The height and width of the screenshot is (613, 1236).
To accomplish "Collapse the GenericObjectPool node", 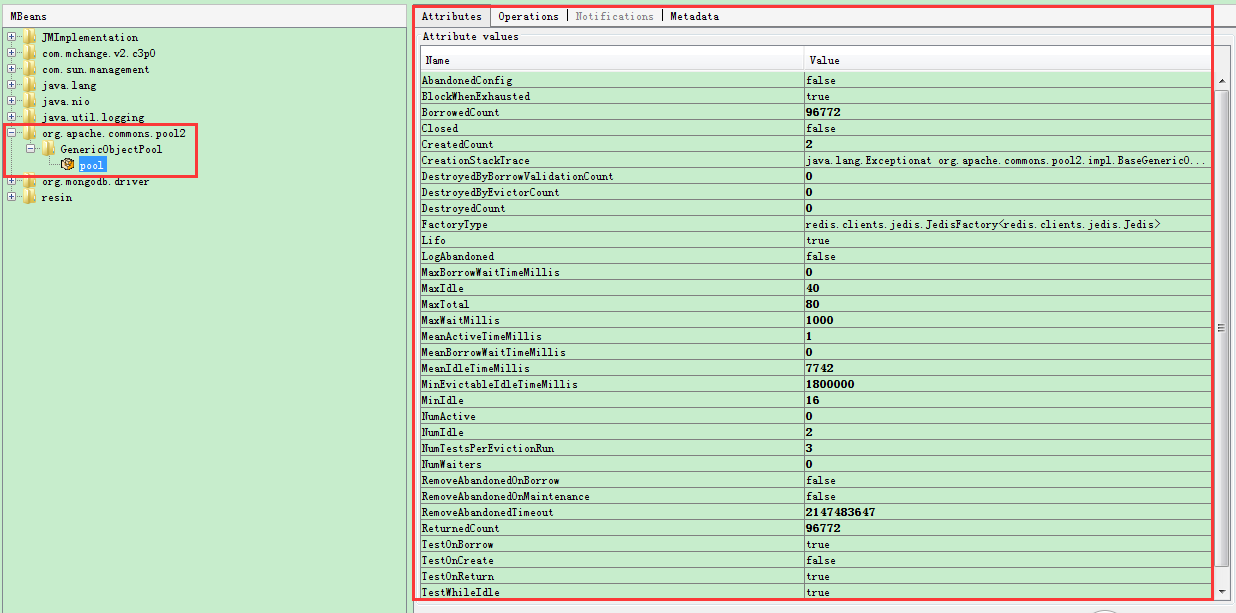I will pos(31,149).
